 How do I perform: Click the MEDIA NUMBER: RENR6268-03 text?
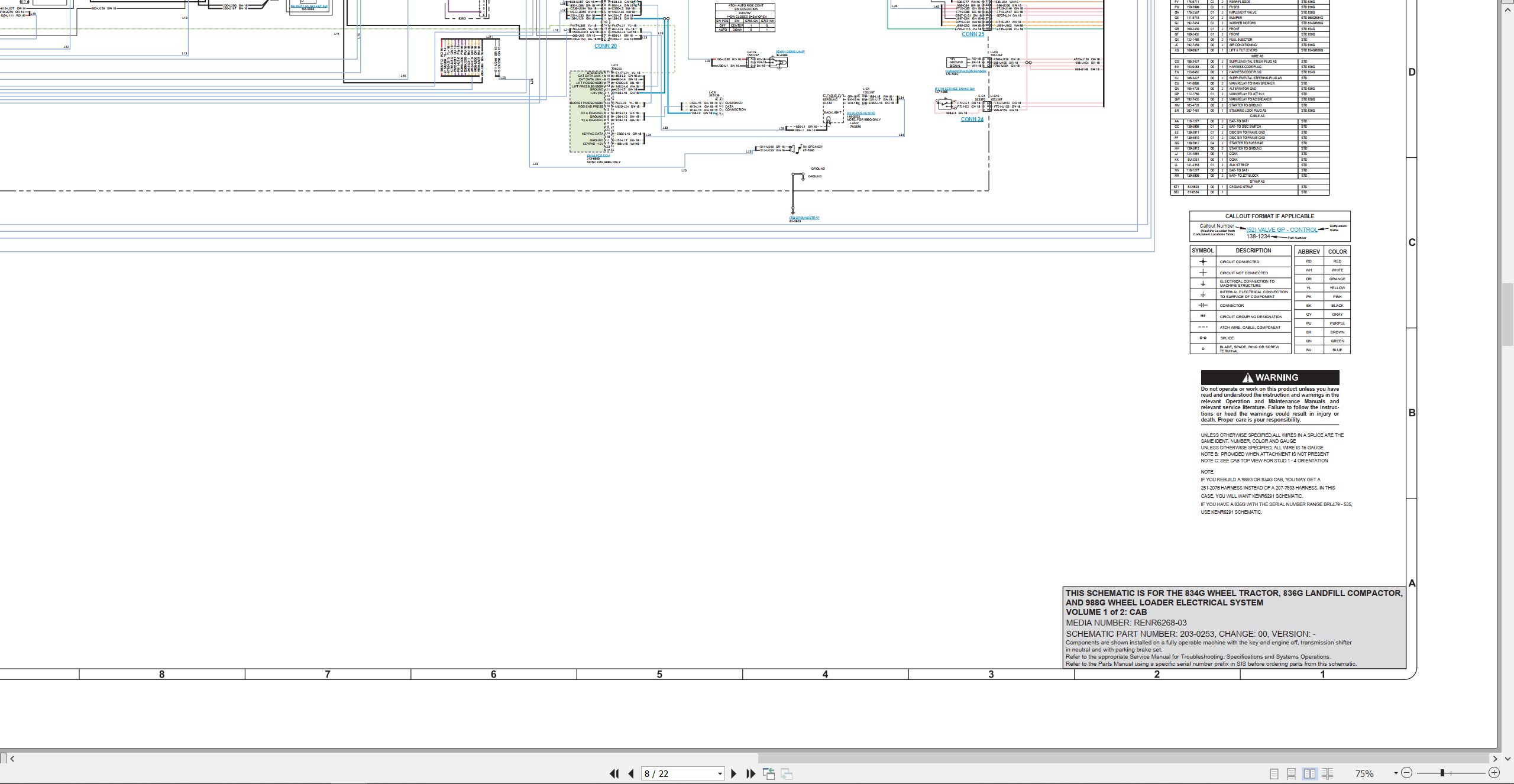[1126, 623]
